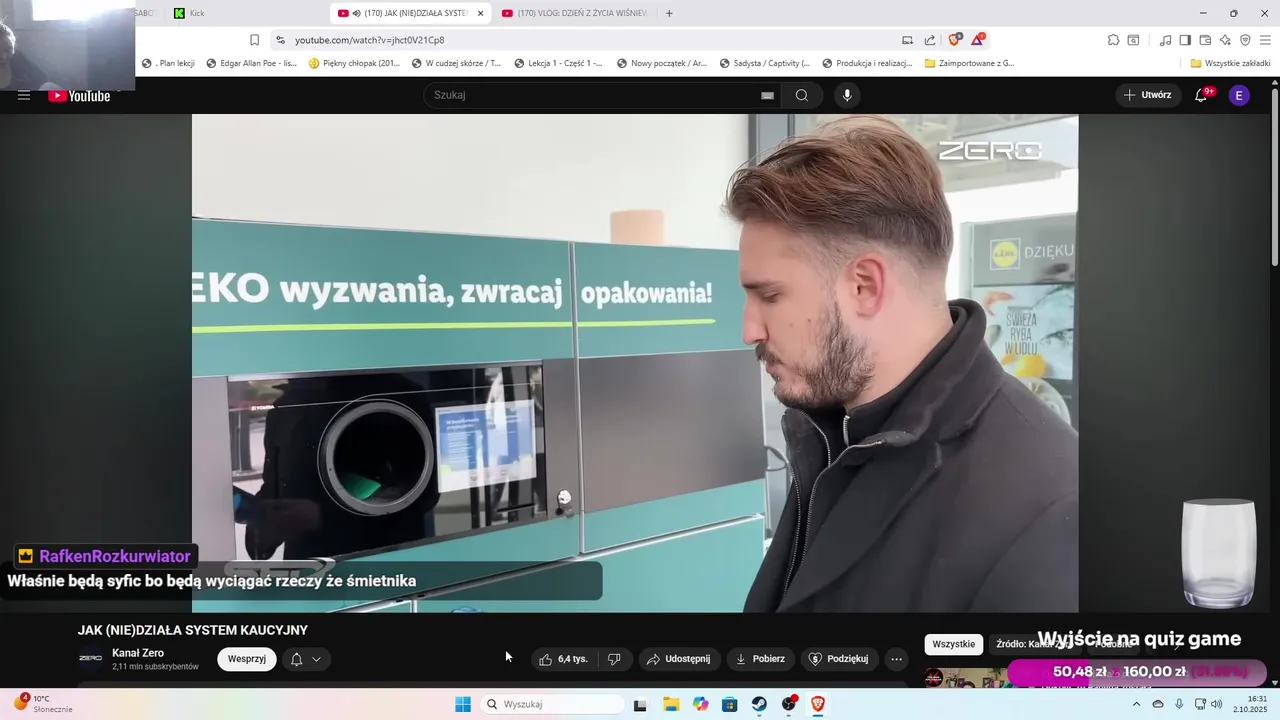Click the Pobierz download button
This screenshot has width=1280, height=720.
pos(760,659)
